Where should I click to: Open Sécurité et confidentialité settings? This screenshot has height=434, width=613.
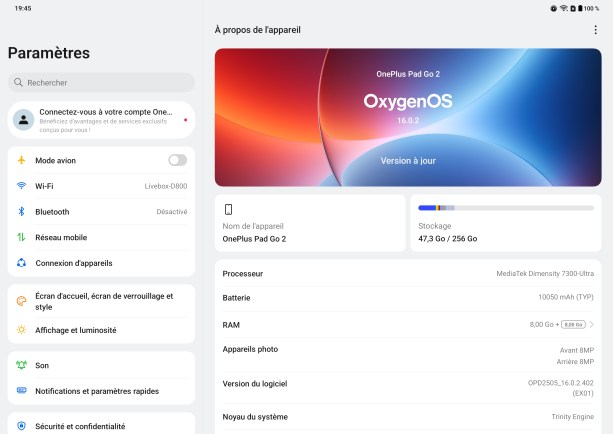pyautogui.click(x=101, y=426)
